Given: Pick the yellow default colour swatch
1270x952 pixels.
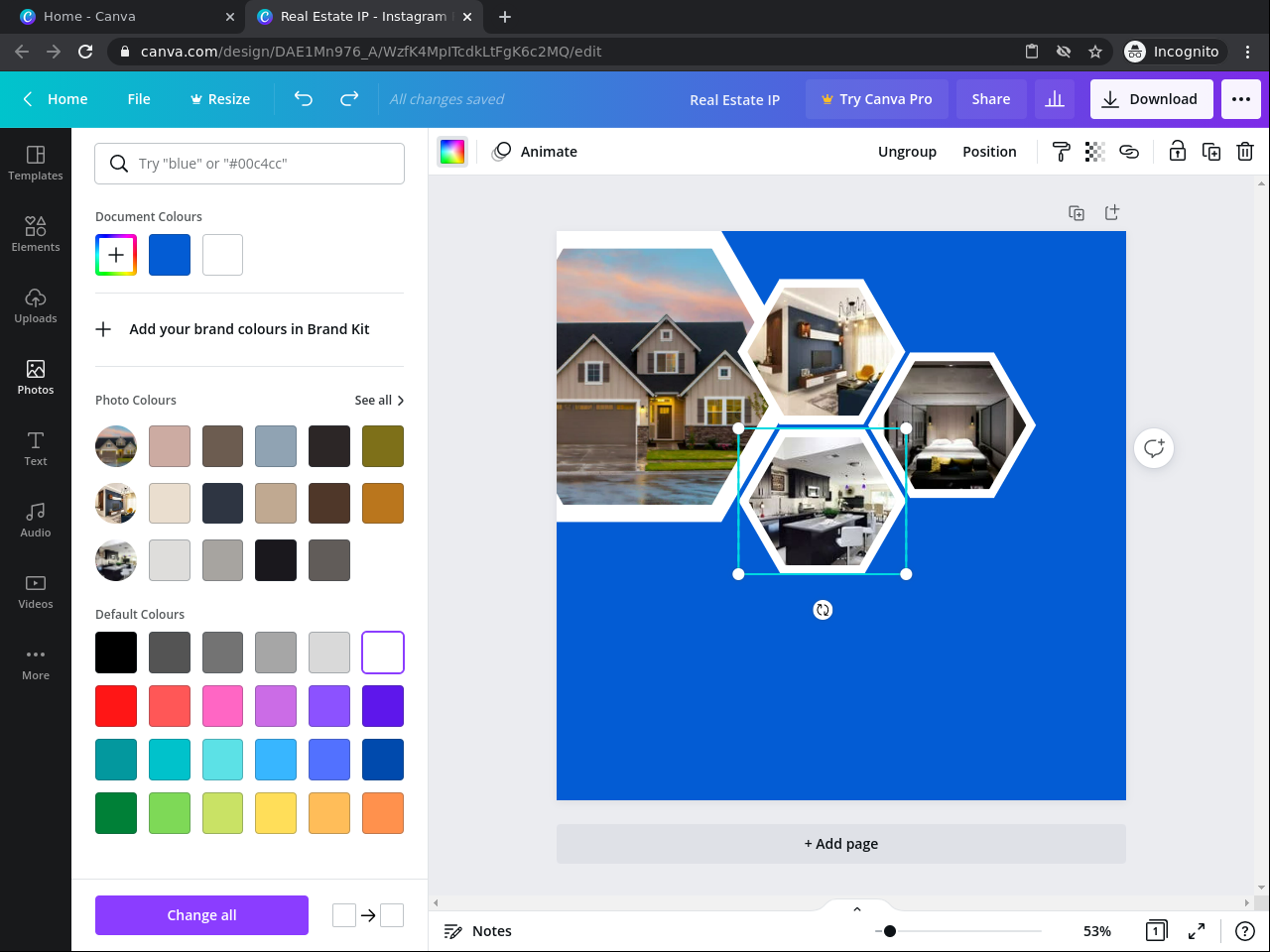Looking at the screenshot, I should pyautogui.click(x=276, y=813).
